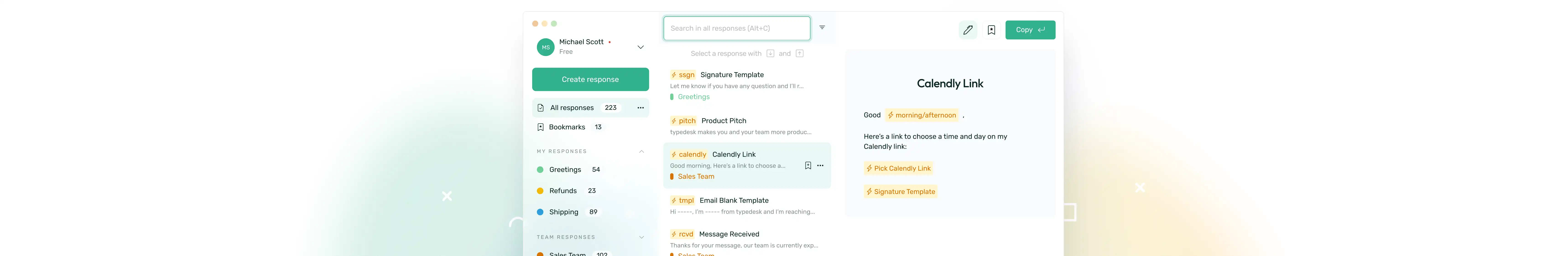Screen dimensions: 1568x256
Task: Click the Calendly Link preview title
Action: pyautogui.click(x=950, y=84)
